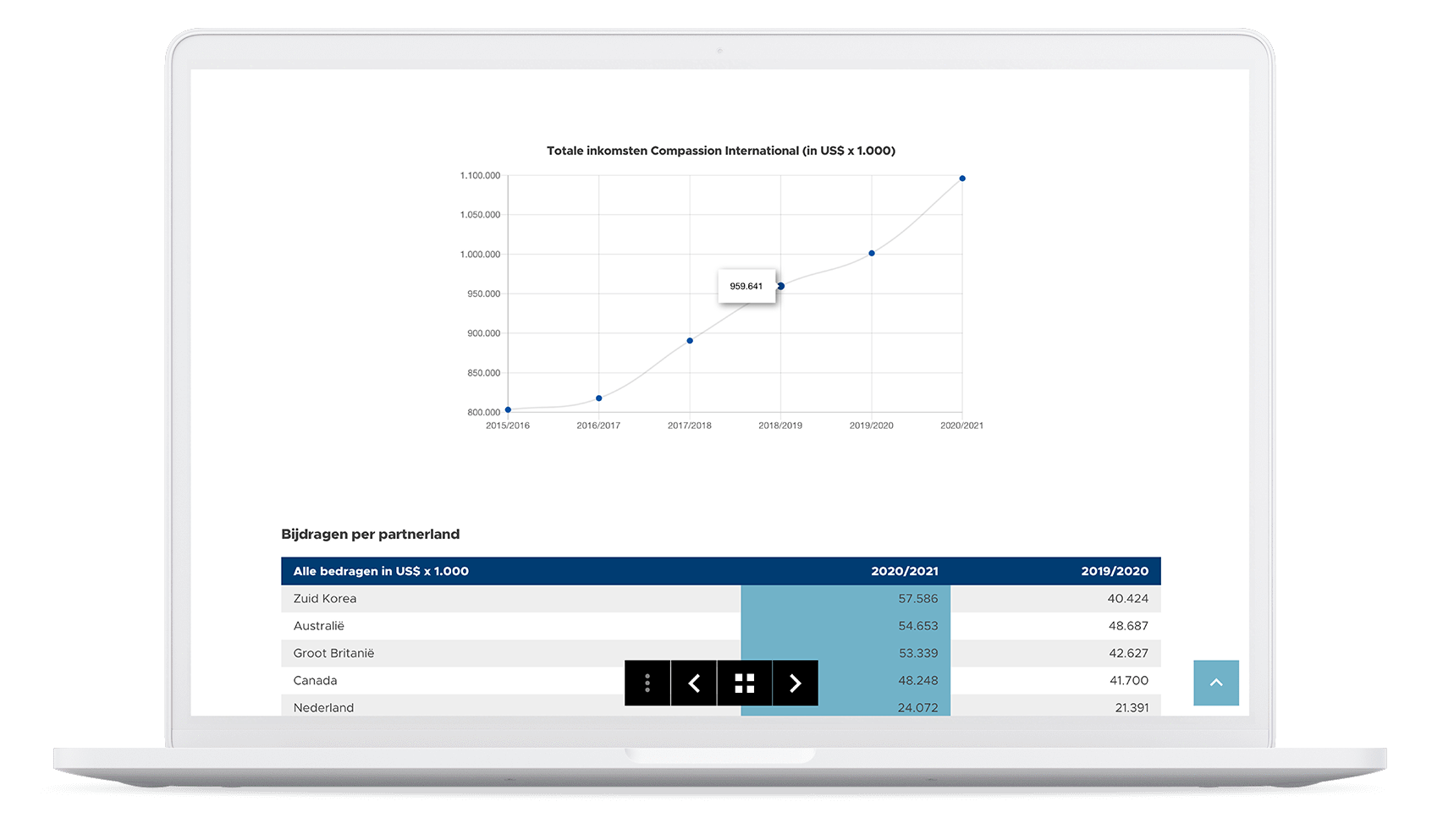Click the 2016/2017 data point on chart
Screen dimensions: 1432x840
coord(599,398)
